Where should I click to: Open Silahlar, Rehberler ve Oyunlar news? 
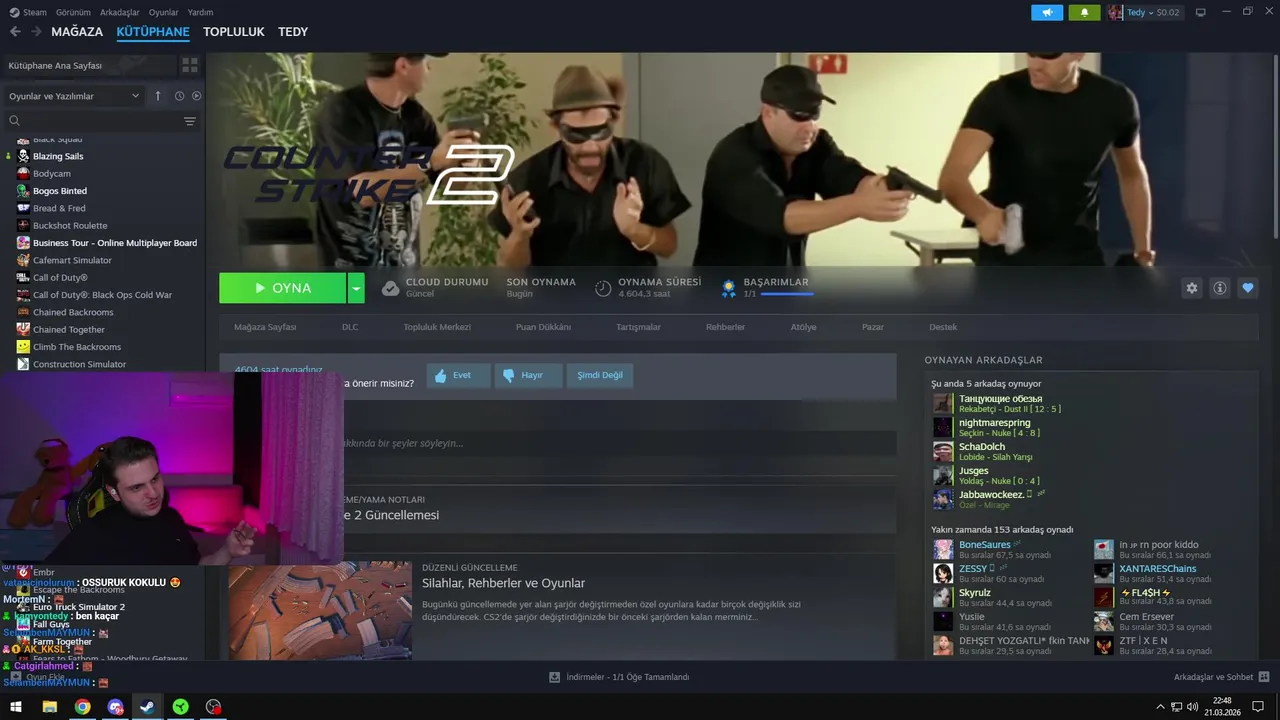point(503,583)
